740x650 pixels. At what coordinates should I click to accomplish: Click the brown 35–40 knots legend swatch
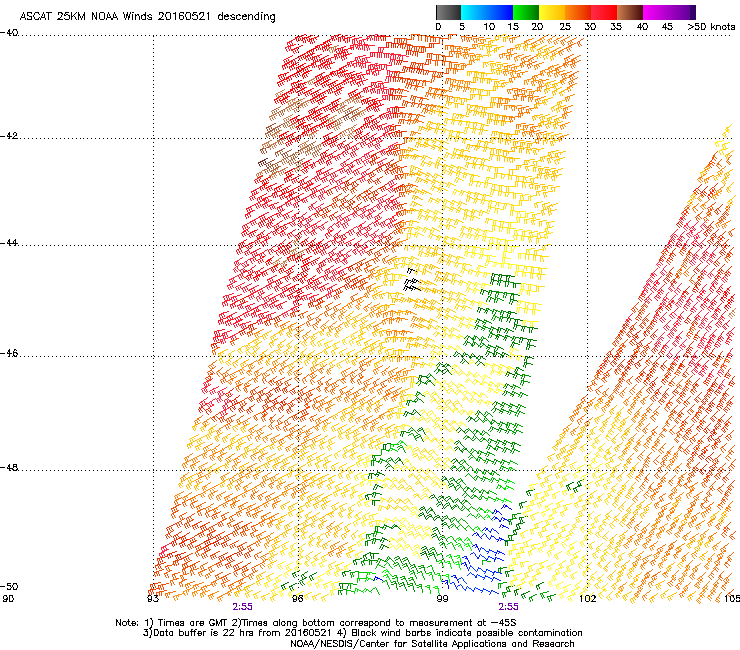pyautogui.click(x=630, y=12)
